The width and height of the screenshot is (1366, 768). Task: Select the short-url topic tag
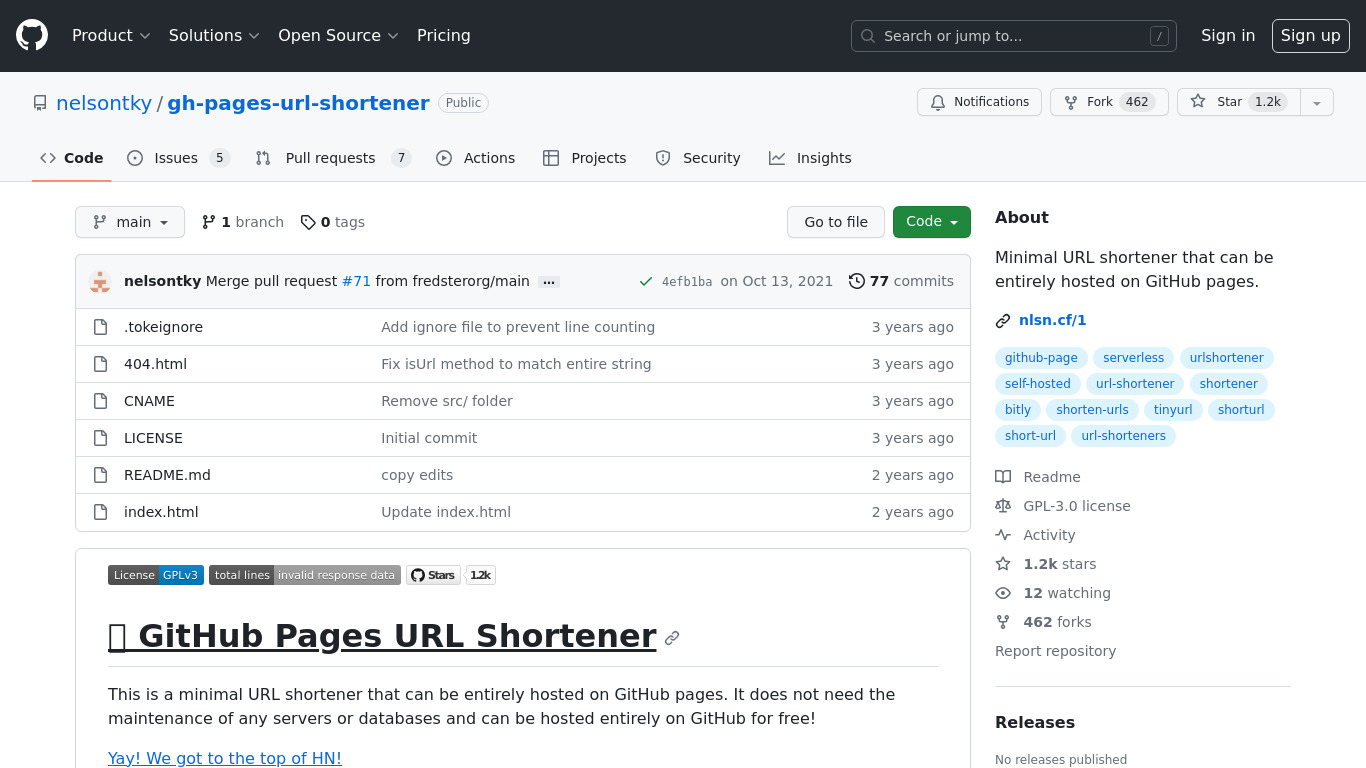(x=1030, y=436)
